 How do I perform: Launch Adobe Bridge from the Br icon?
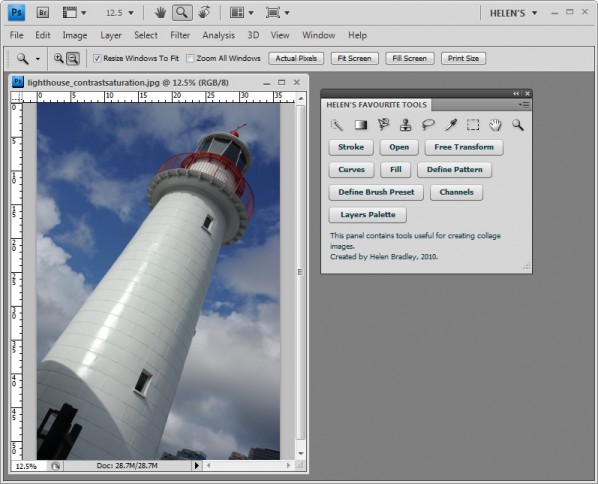[x=43, y=13]
